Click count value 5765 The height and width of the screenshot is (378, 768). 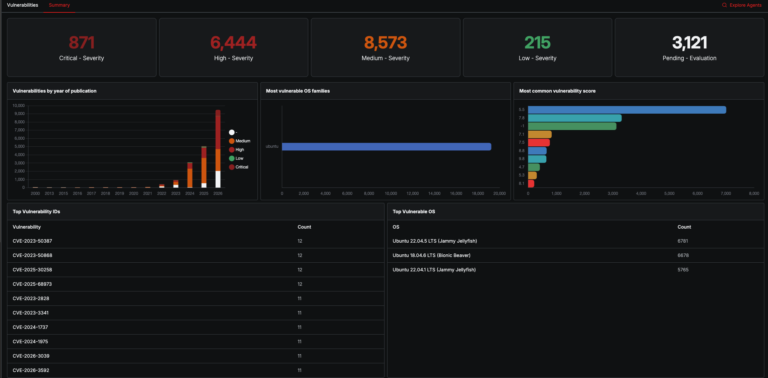pyautogui.click(x=683, y=270)
